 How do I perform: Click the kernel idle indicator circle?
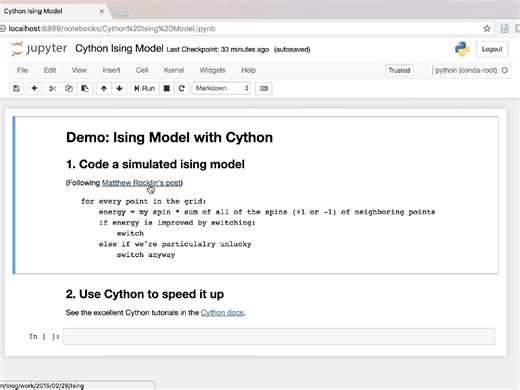click(x=505, y=70)
